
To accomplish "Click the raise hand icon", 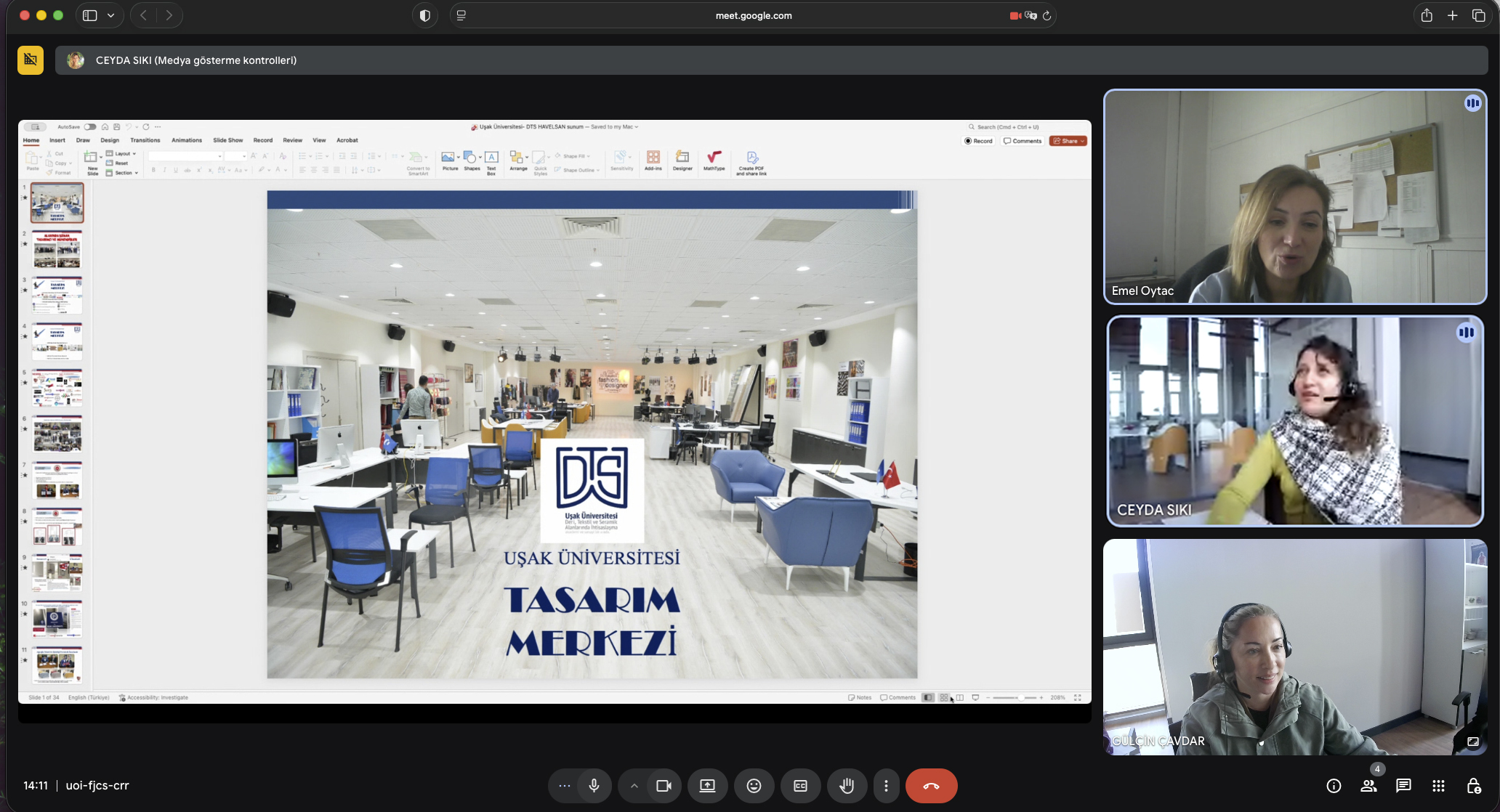I will coord(847,786).
